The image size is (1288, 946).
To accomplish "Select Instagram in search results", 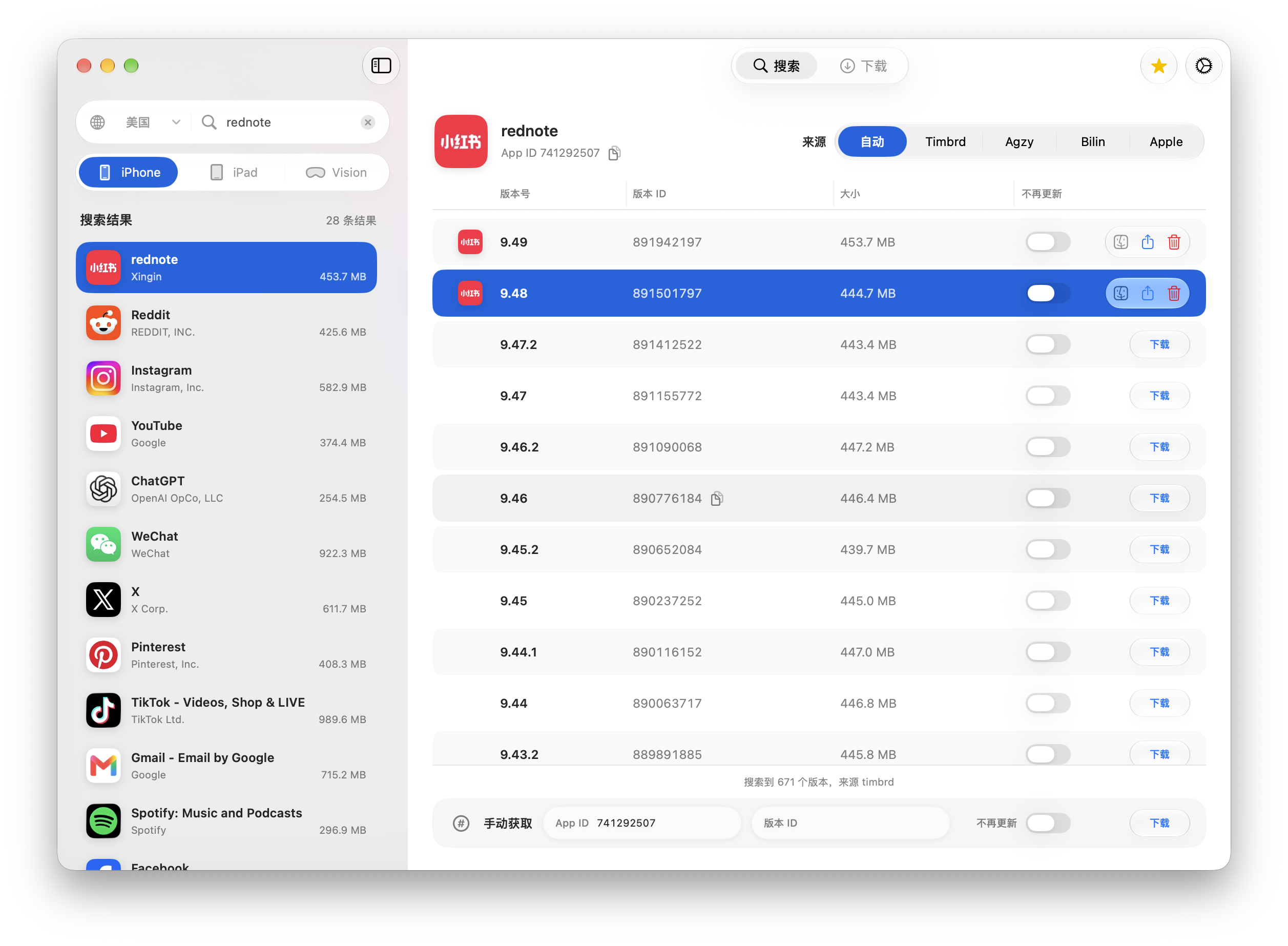I will coord(226,379).
